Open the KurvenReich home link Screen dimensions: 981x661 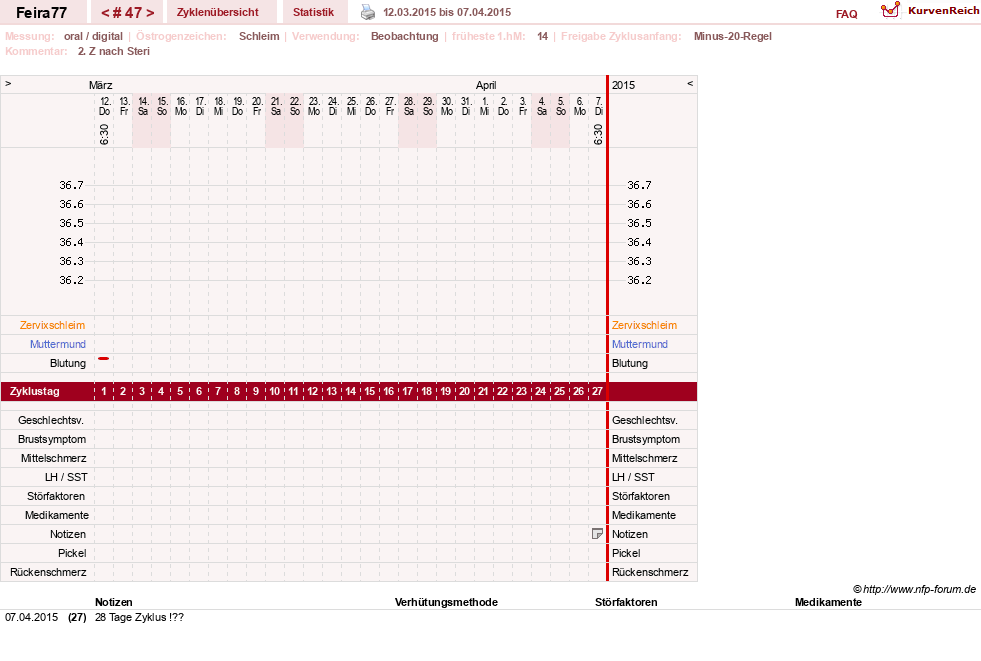[943, 11]
